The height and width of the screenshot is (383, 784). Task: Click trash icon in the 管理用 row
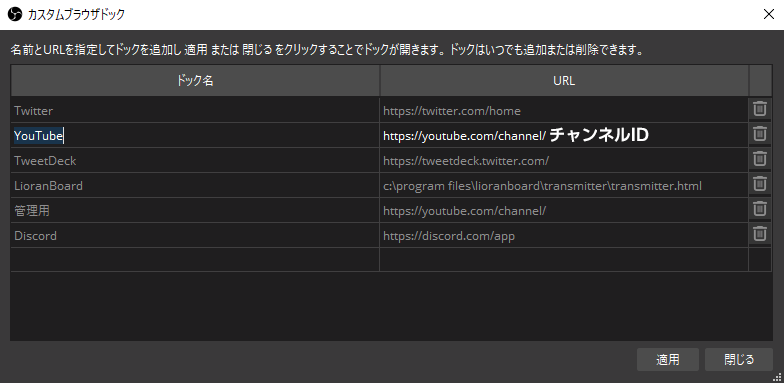760,209
